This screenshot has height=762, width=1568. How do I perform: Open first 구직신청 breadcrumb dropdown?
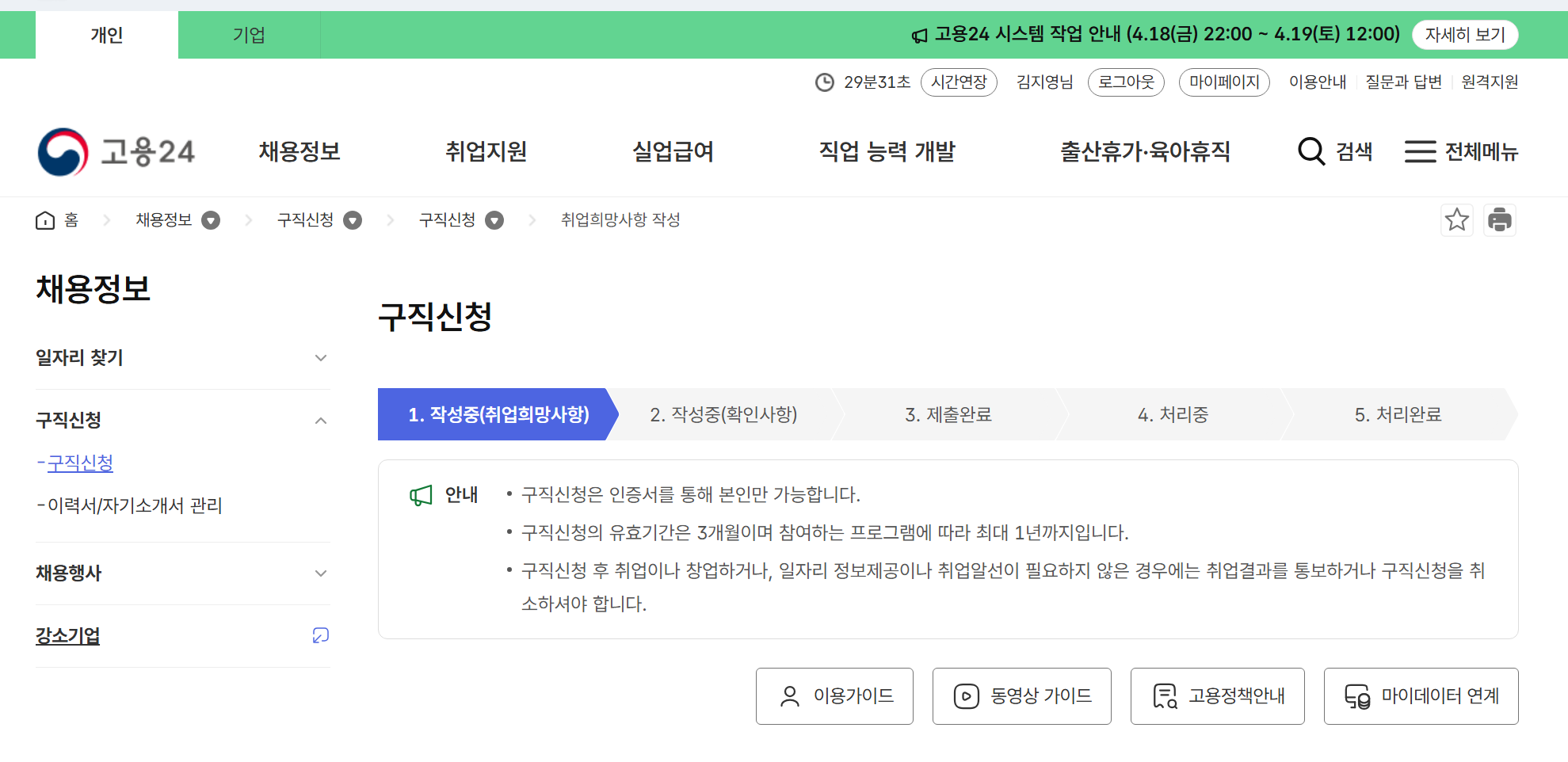tap(353, 220)
